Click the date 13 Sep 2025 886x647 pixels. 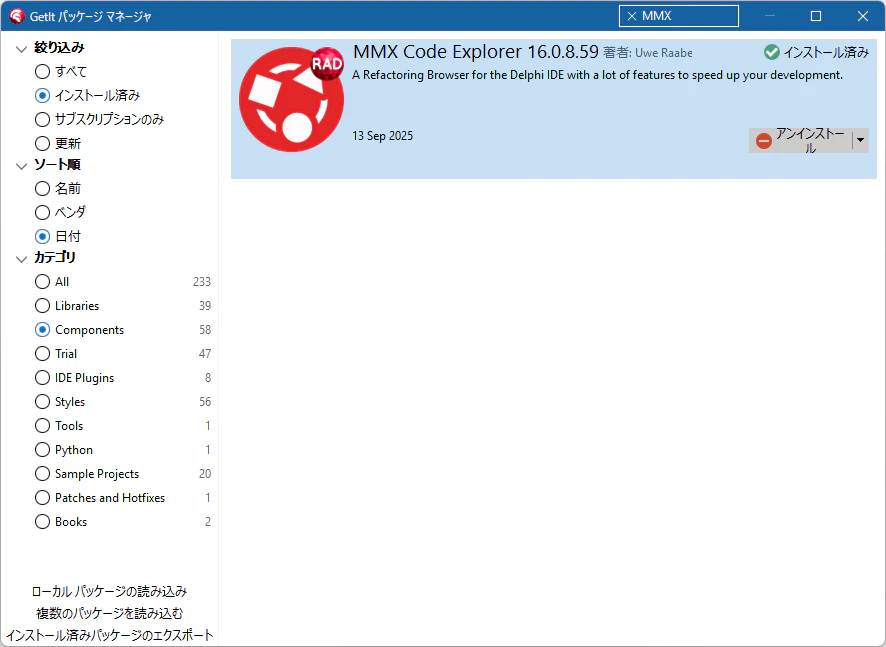point(383,136)
